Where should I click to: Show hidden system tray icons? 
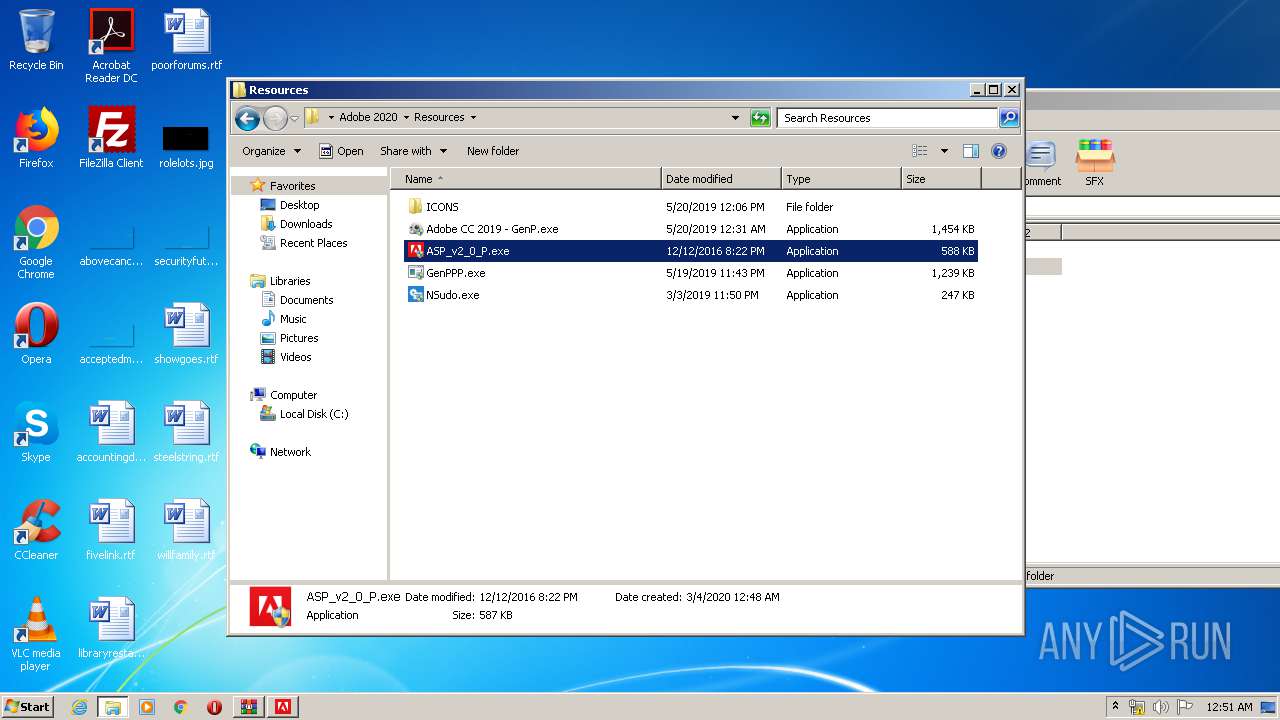click(1115, 707)
